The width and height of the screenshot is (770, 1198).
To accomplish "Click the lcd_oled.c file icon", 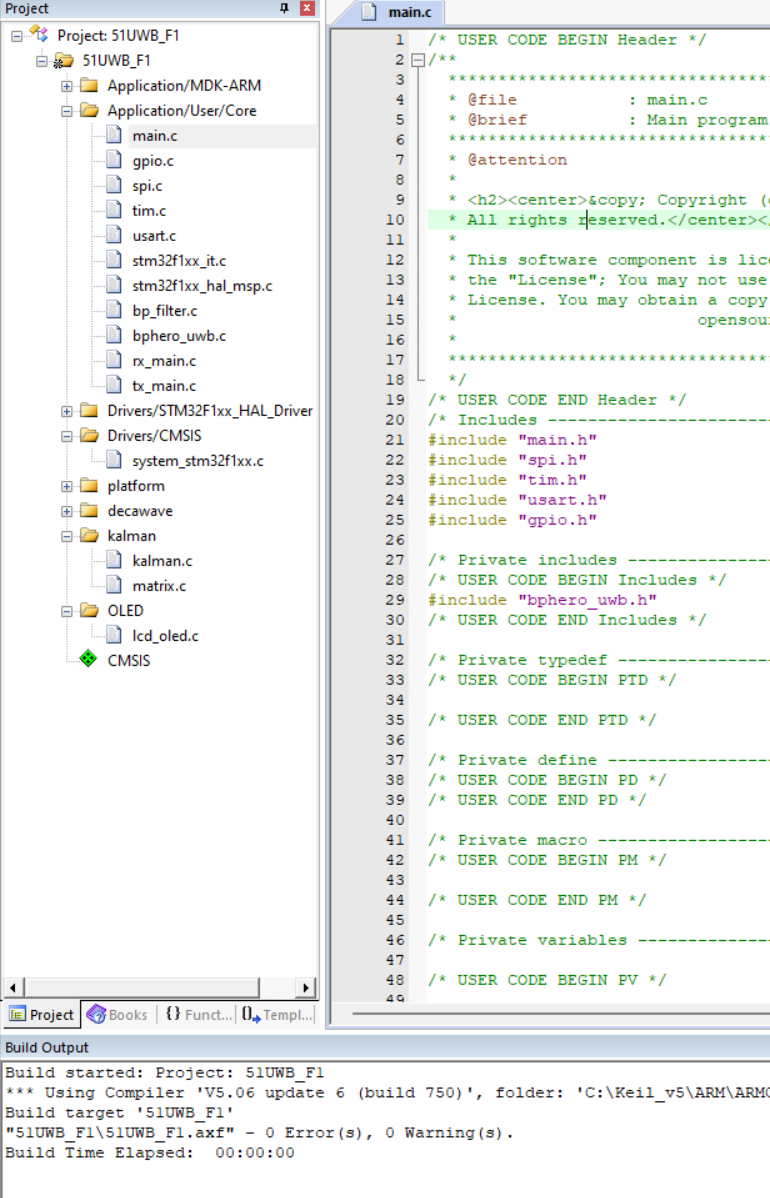I will 114,636.
